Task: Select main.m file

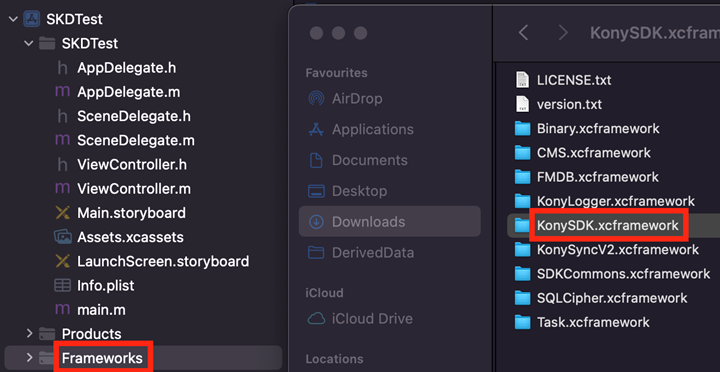Action: (x=101, y=310)
